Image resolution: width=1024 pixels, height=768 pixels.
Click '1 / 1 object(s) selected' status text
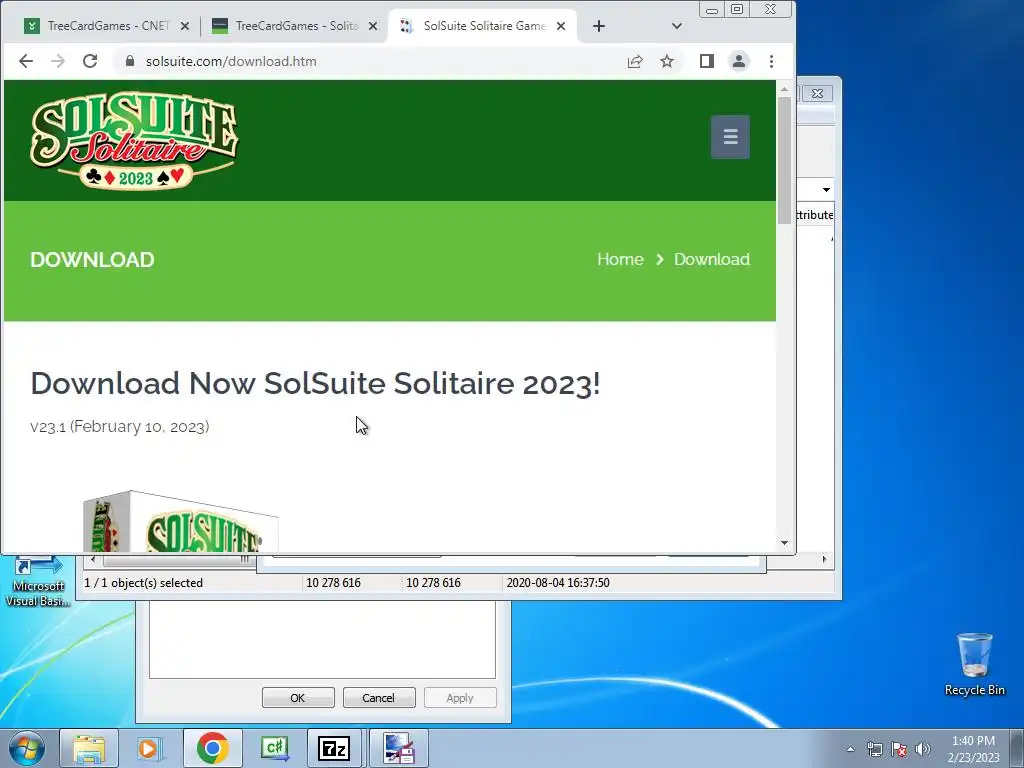click(x=144, y=583)
